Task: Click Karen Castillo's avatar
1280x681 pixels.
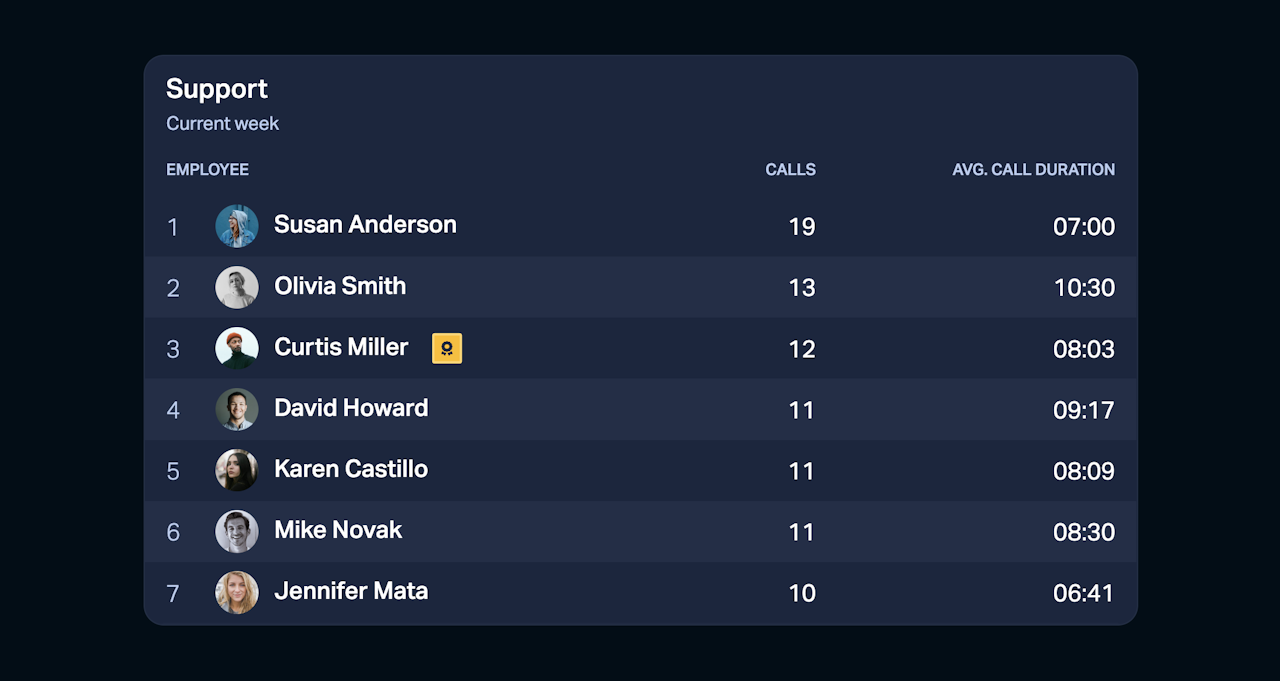Action: pyautogui.click(x=237, y=470)
